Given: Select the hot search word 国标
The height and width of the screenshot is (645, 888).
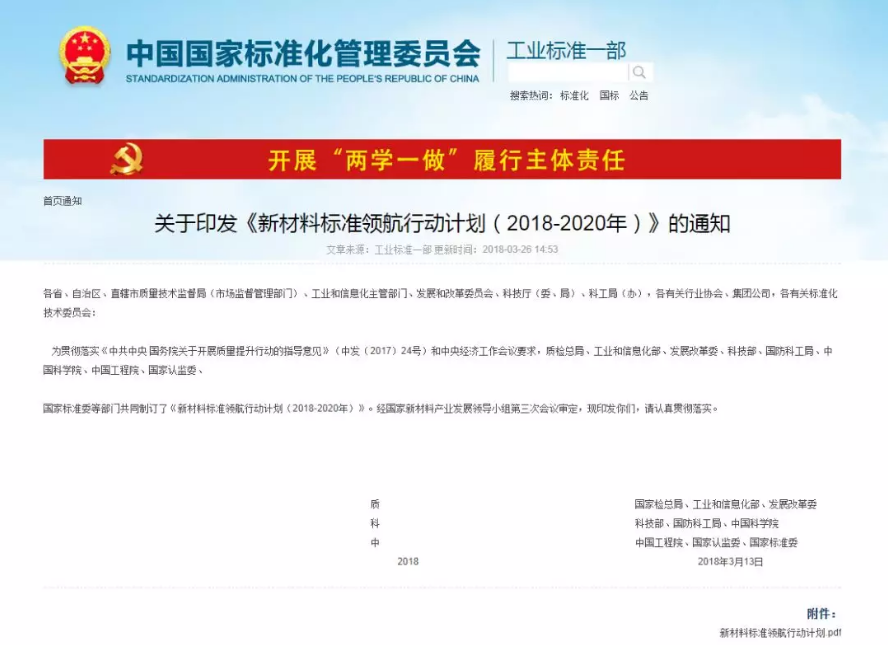Looking at the screenshot, I should click(609, 96).
